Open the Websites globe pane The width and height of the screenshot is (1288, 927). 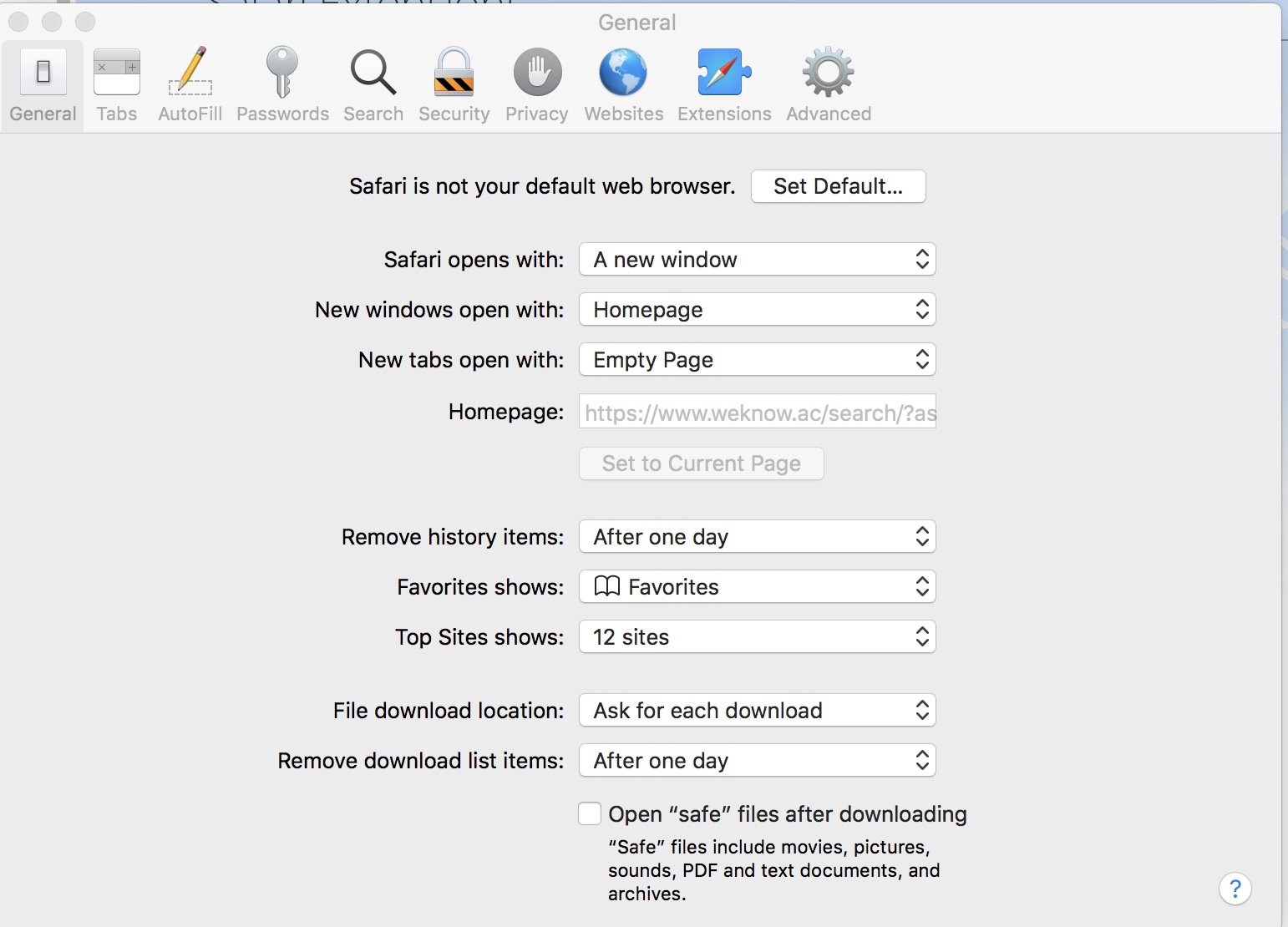click(624, 86)
